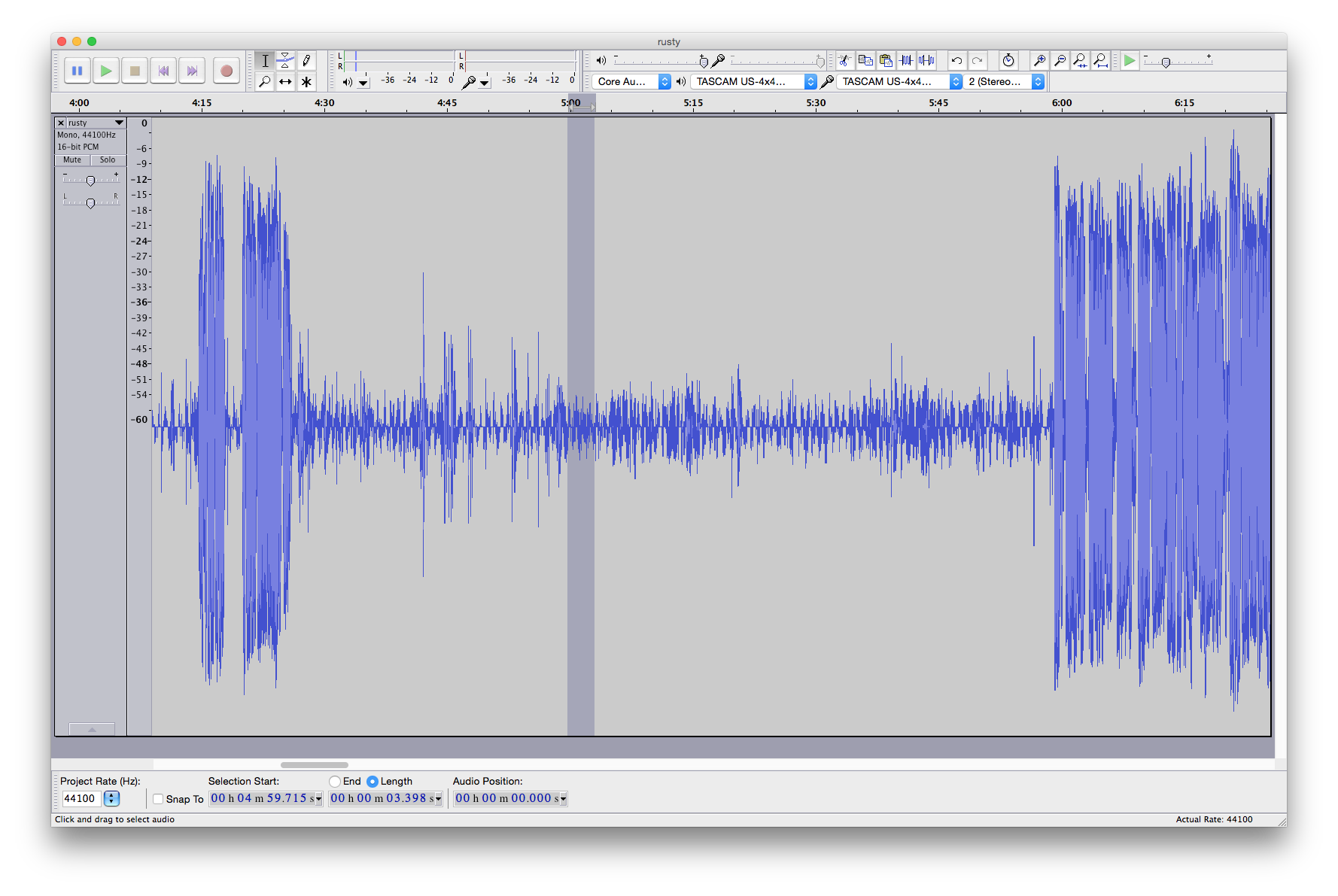Open Selection Start time format dropdown
The width and height of the screenshot is (1338, 896).
319,799
